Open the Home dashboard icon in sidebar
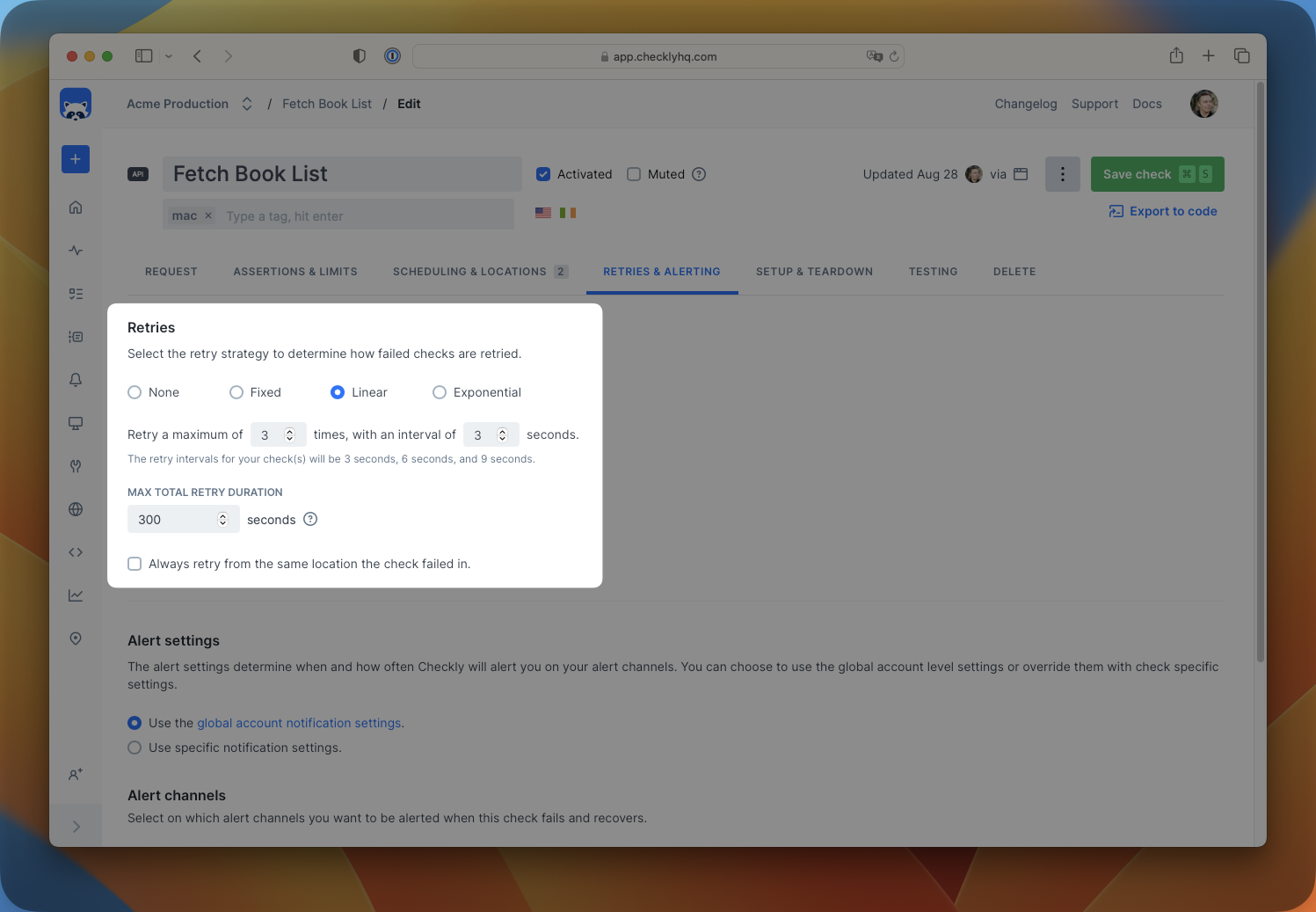This screenshot has height=912, width=1316. coord(76,207)
